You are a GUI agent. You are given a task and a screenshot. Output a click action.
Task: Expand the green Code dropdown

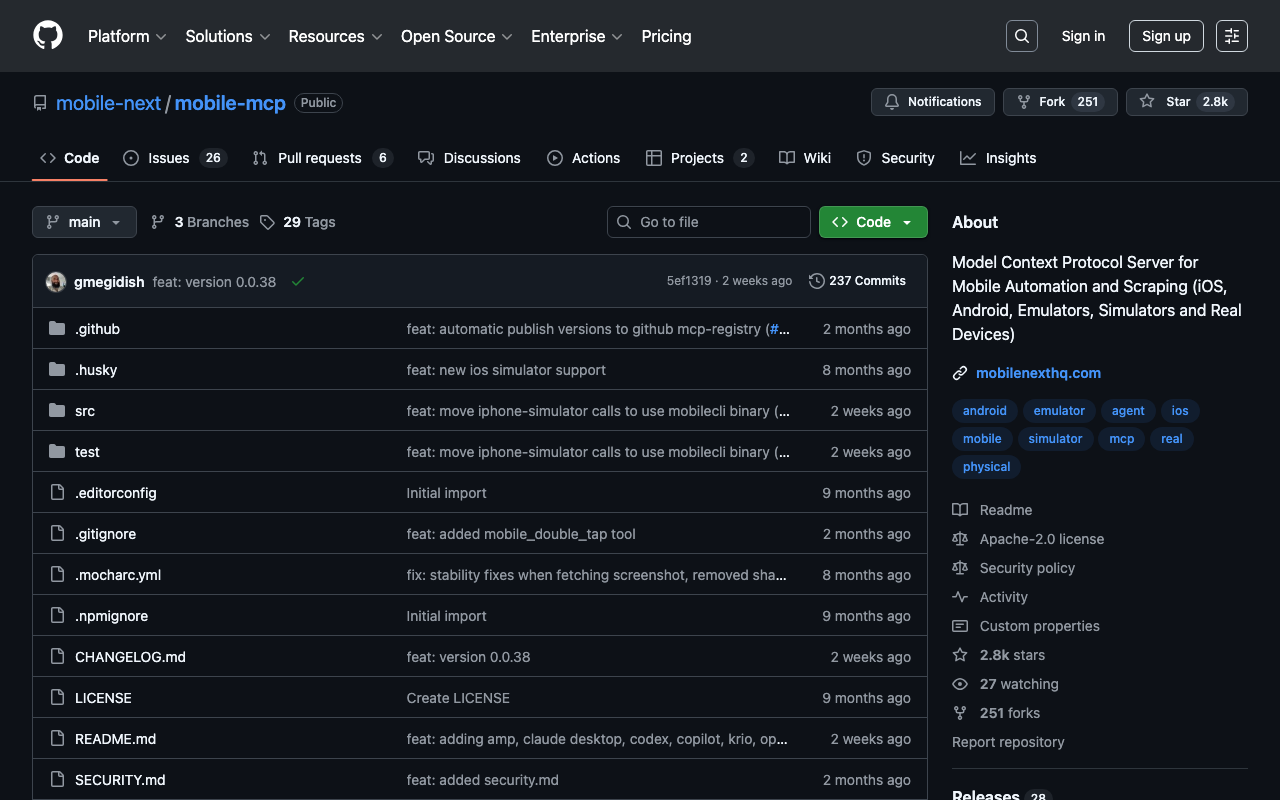point(873,222)
